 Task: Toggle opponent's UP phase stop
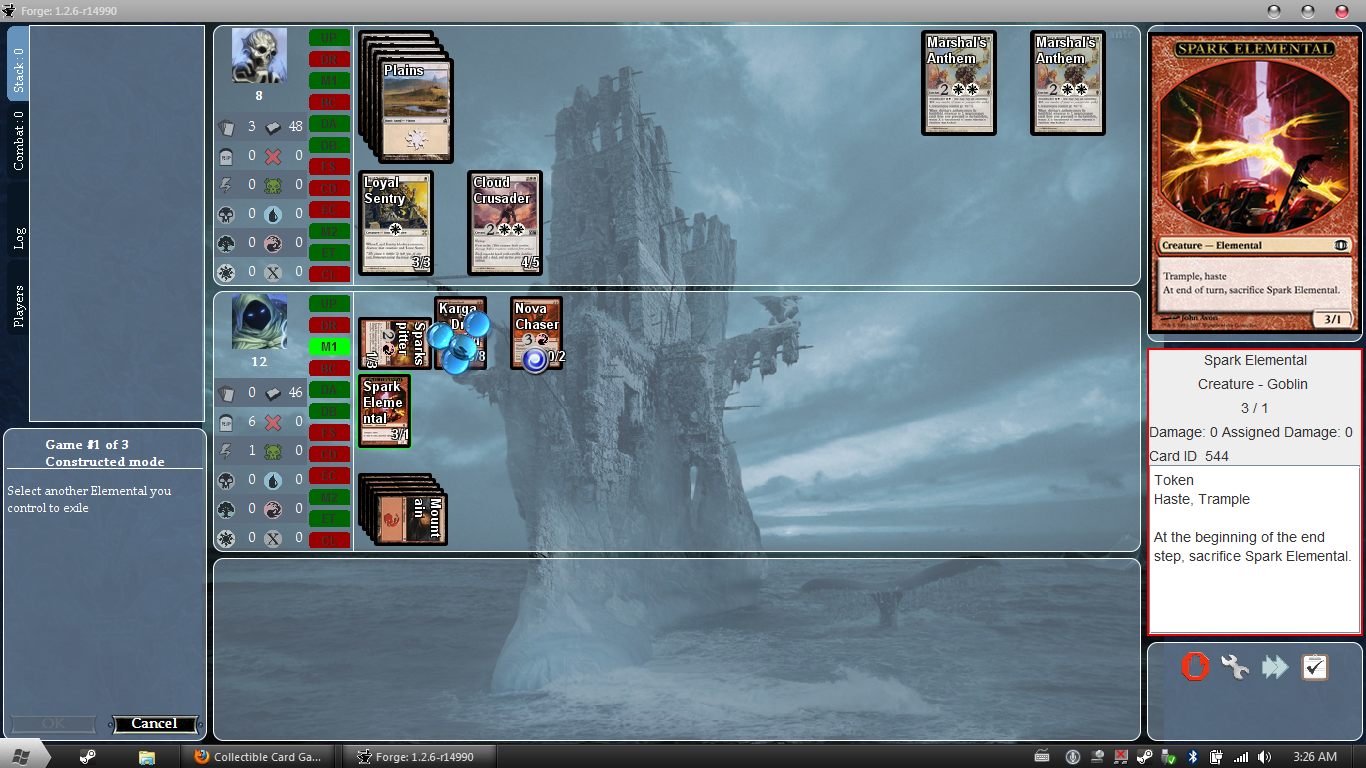point(329,37)
